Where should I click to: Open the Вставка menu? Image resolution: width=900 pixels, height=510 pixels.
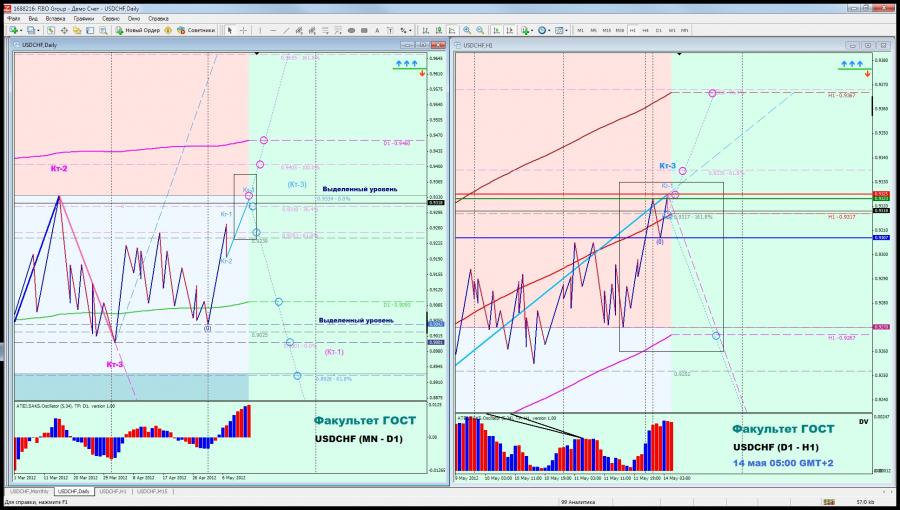pos(56,18)
